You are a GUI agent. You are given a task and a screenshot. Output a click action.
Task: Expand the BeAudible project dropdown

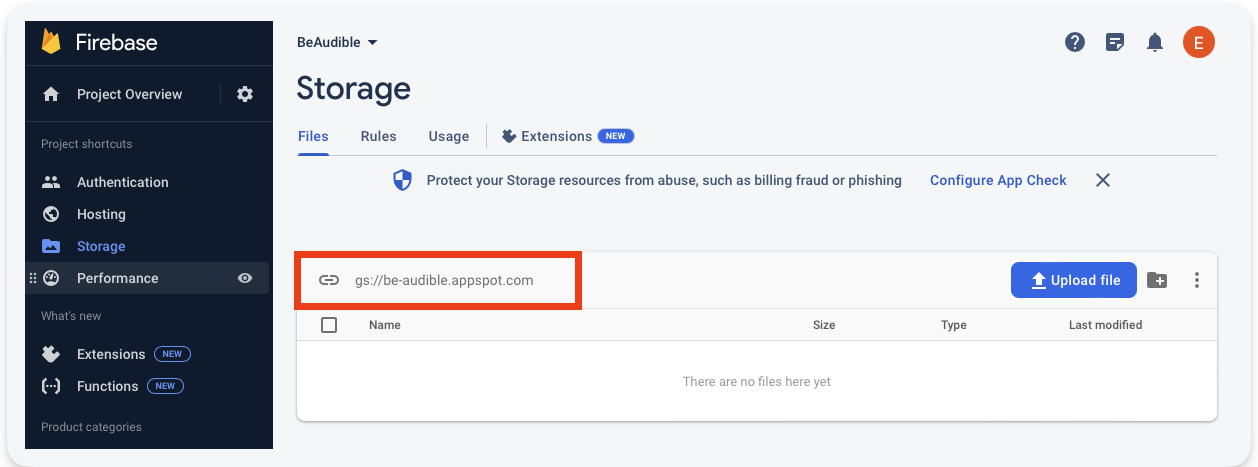[337, 42]
